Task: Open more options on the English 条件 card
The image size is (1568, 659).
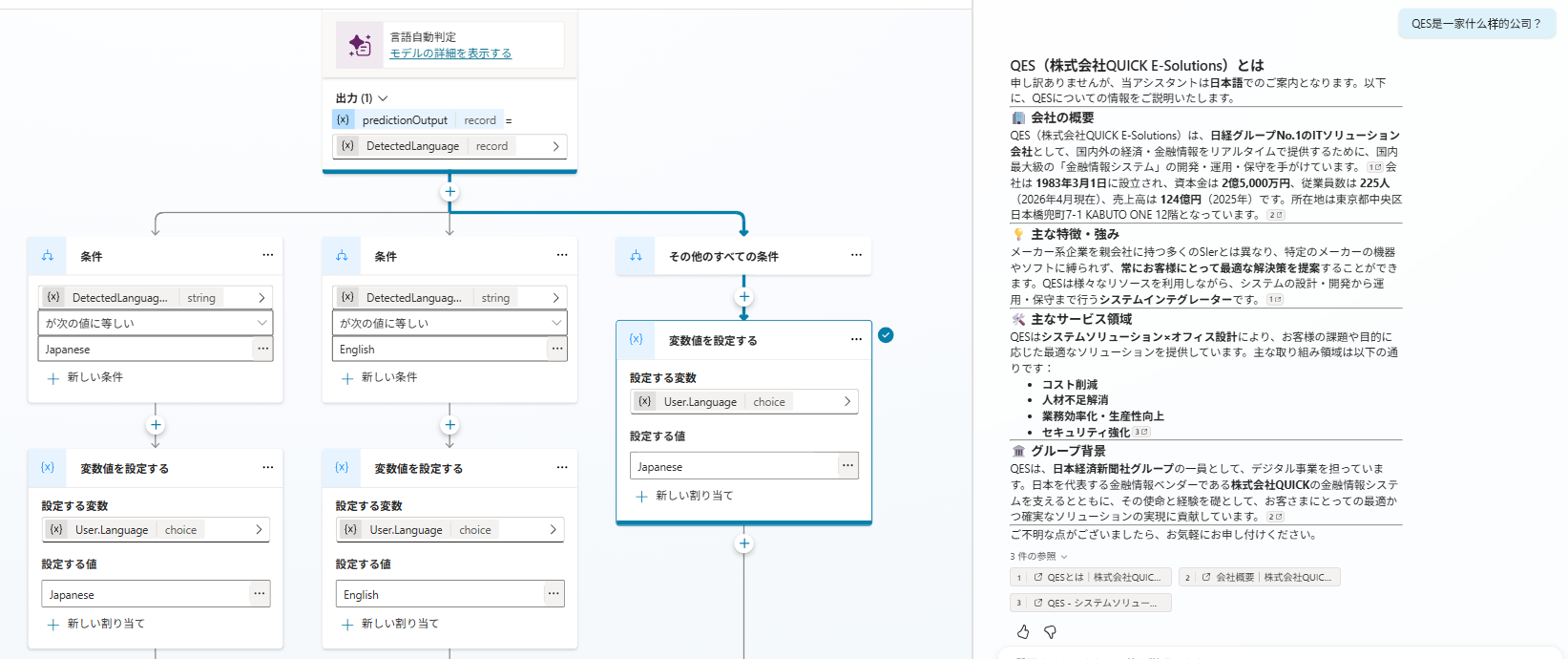Action: [x=562, y=255]
